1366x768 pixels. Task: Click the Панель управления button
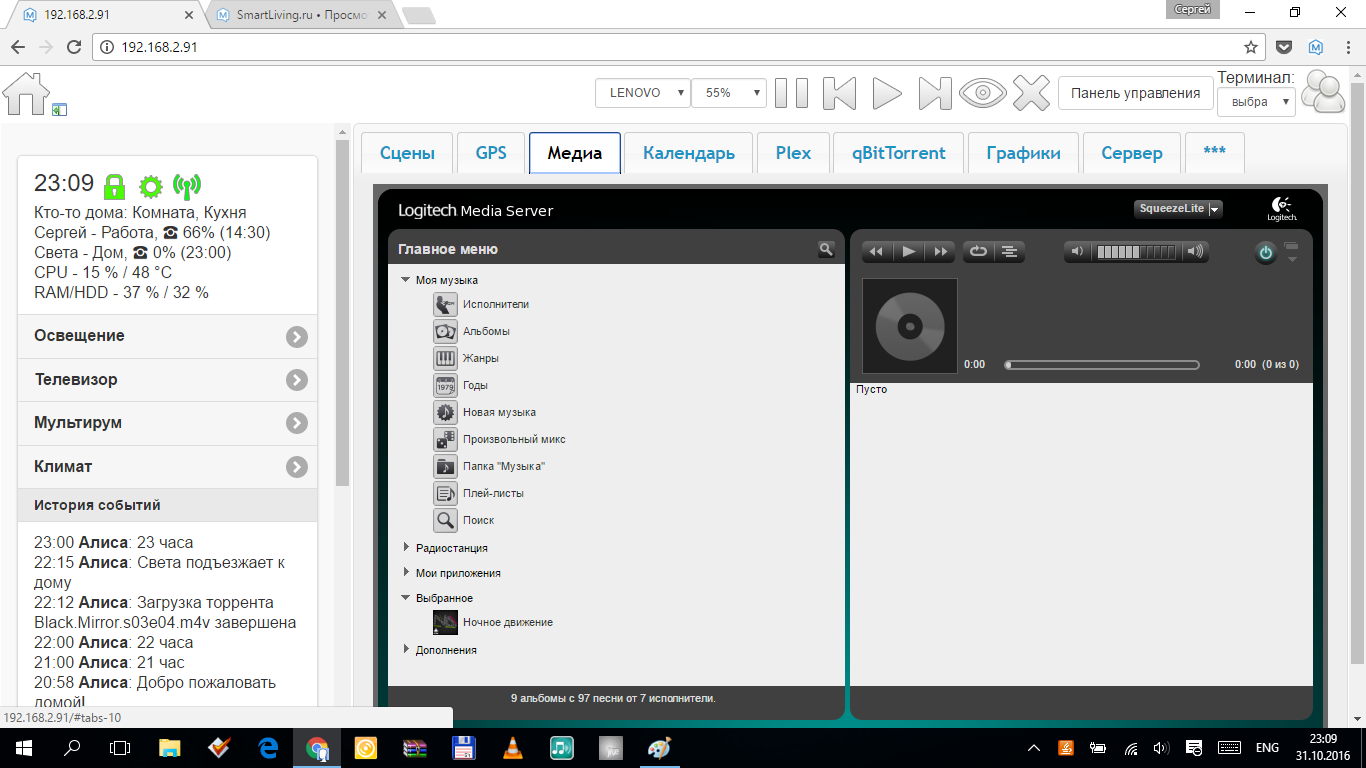(1136, 93)
